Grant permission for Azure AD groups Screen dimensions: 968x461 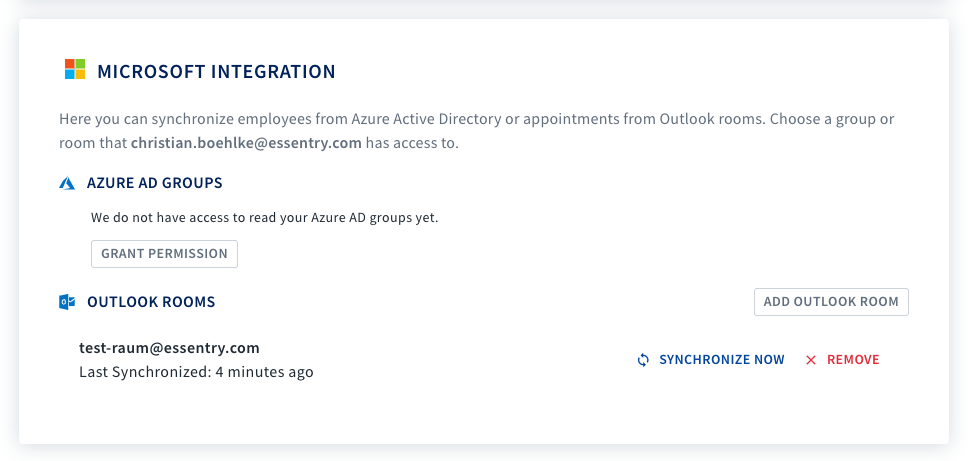[164, 254]
